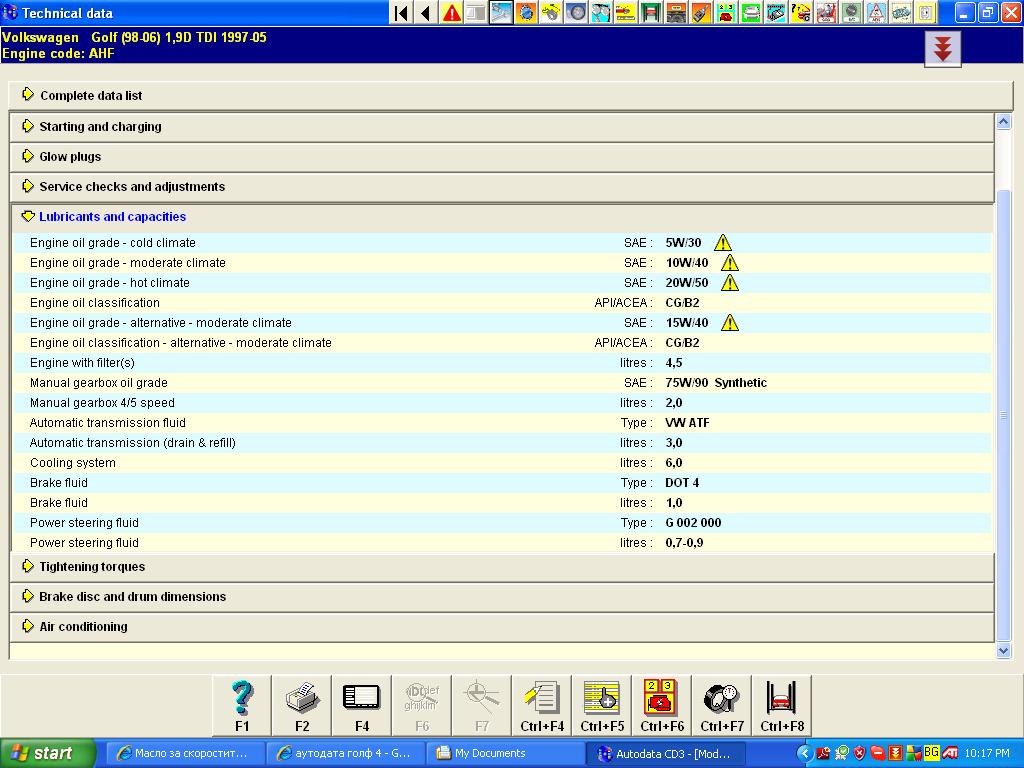
Task: Click the F2 print button
Action: pos(302,704)
